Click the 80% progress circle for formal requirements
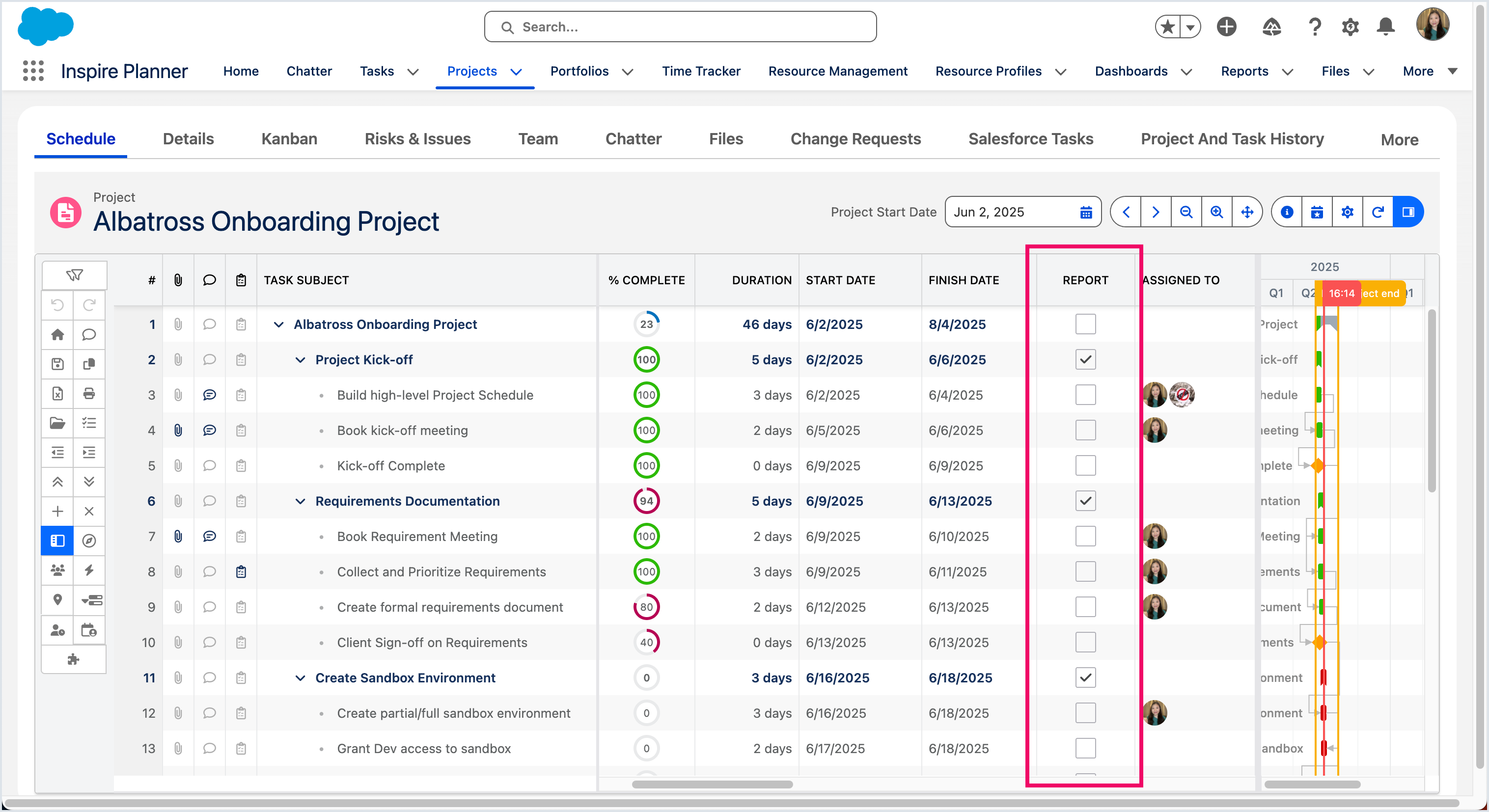Image resolution: width=1489 pixels, height=812 pixels. coord(646,607)
